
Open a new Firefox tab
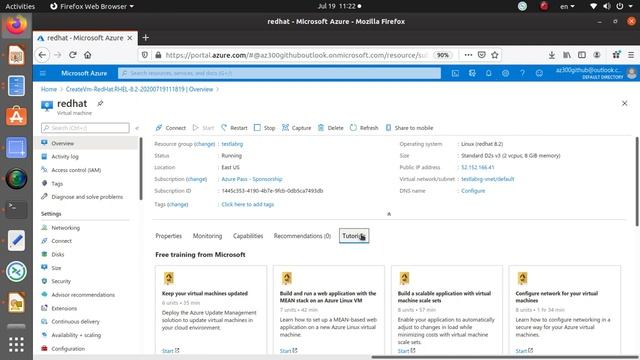[x=145, y=38]
